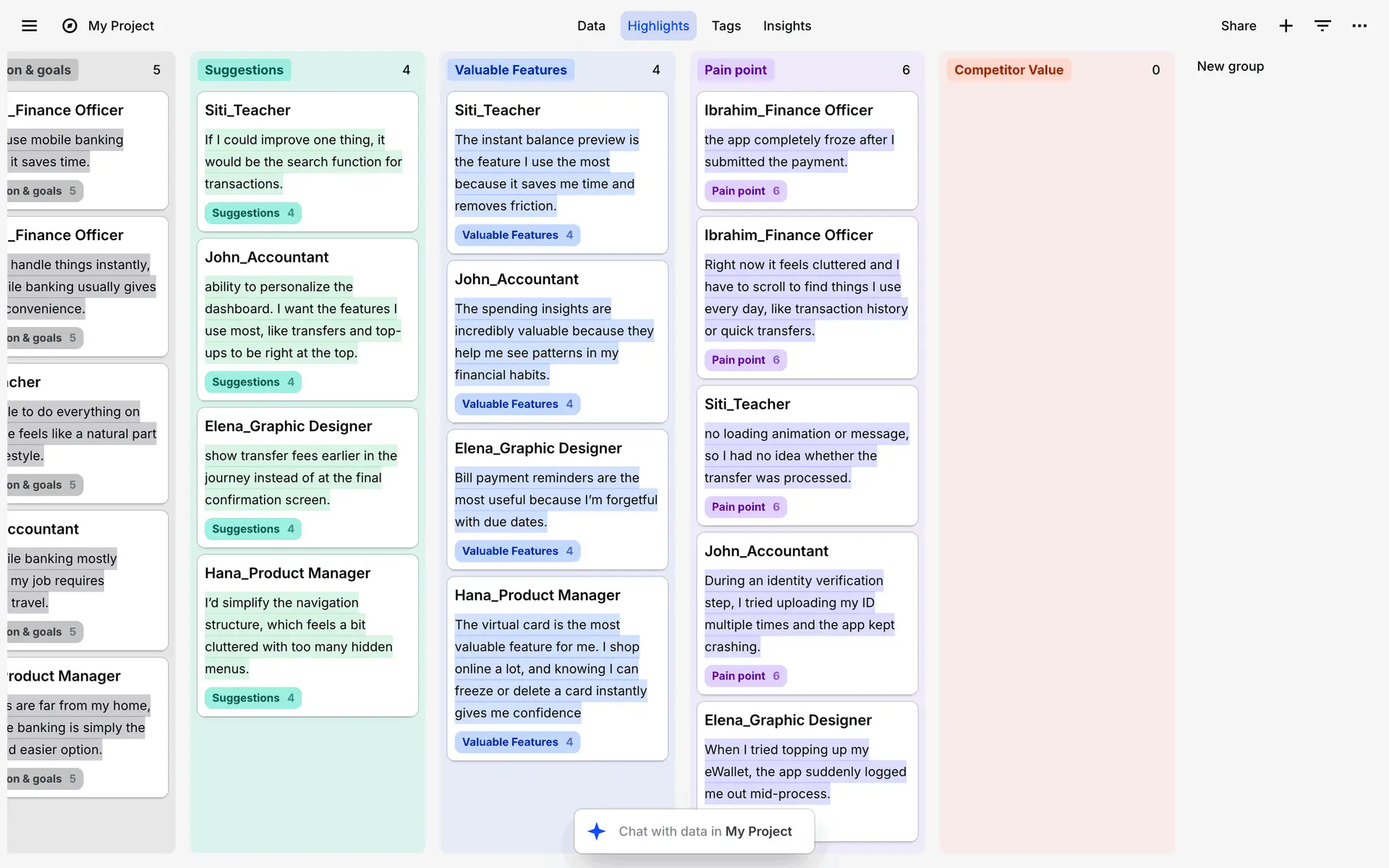
Task: Open the Tags tab
Action: point(726,26)
